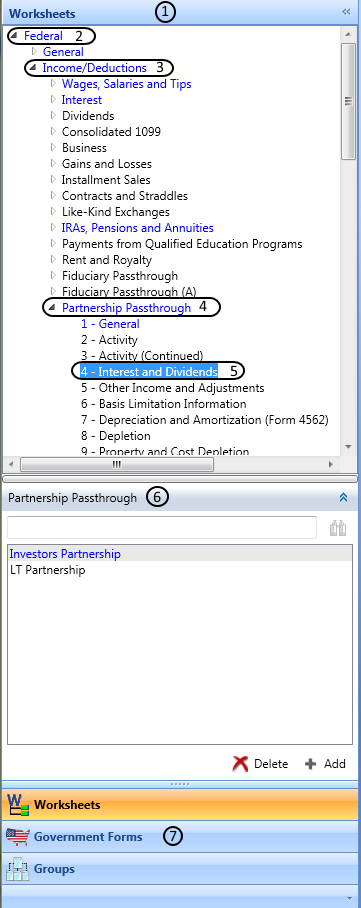This screenshot has height=908, width=361.
Task: Click the plus Add icon
Action: tap(311, 764)
